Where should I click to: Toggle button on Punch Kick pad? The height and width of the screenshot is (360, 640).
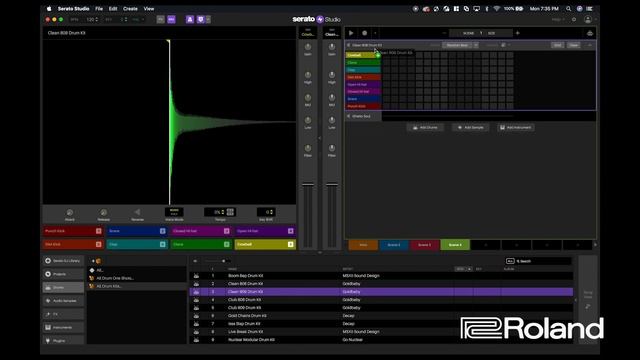point(98,231)
